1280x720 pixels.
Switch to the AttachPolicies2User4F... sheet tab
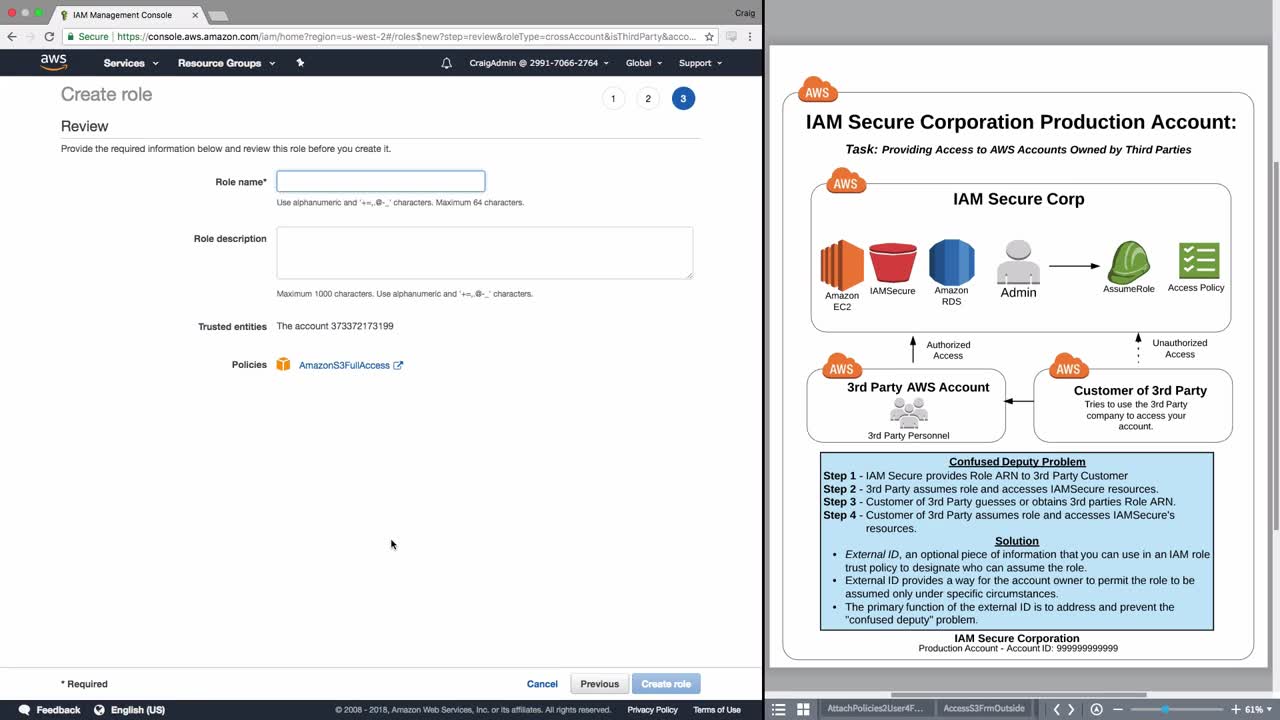(875, 709)
